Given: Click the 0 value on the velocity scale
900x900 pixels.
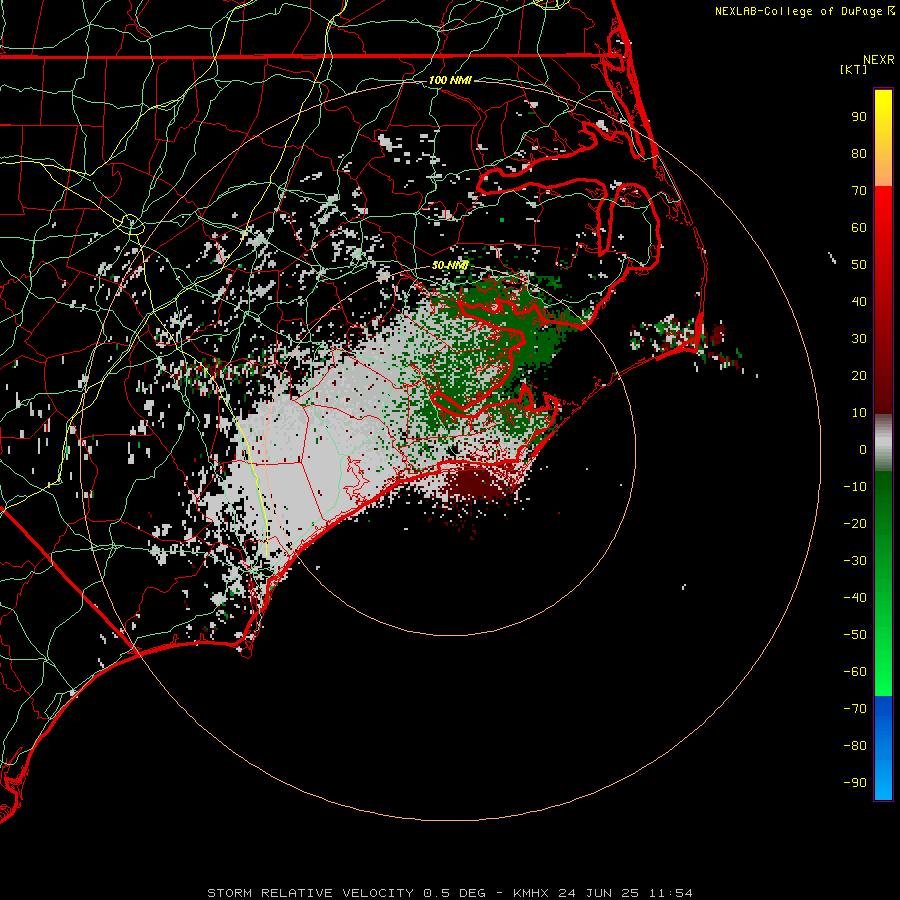Looking at the screenshot, I should point(863,449).
